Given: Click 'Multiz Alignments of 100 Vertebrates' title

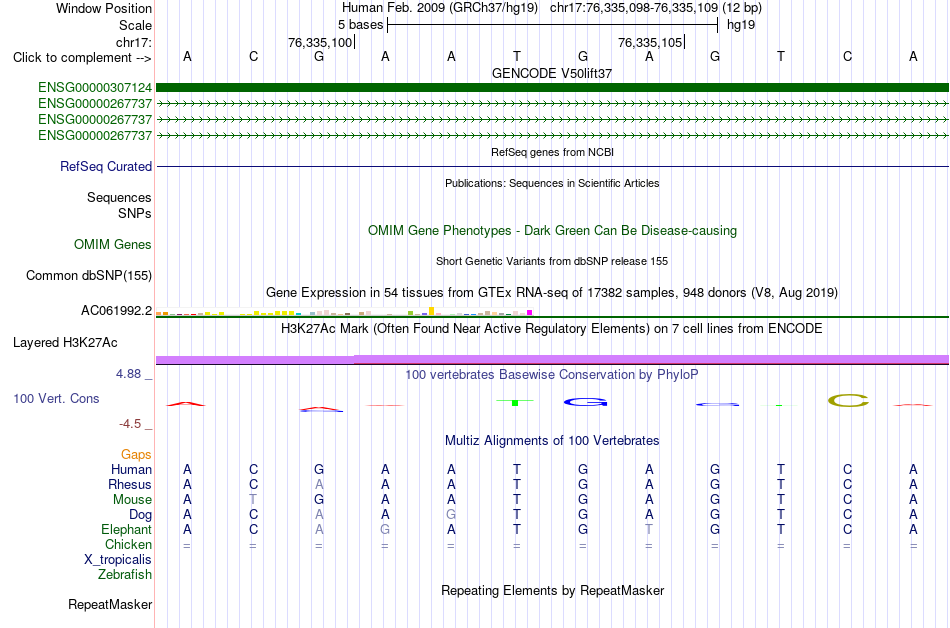Looking at the screenshot, I should pyautogui.click(x=552, y=441).
